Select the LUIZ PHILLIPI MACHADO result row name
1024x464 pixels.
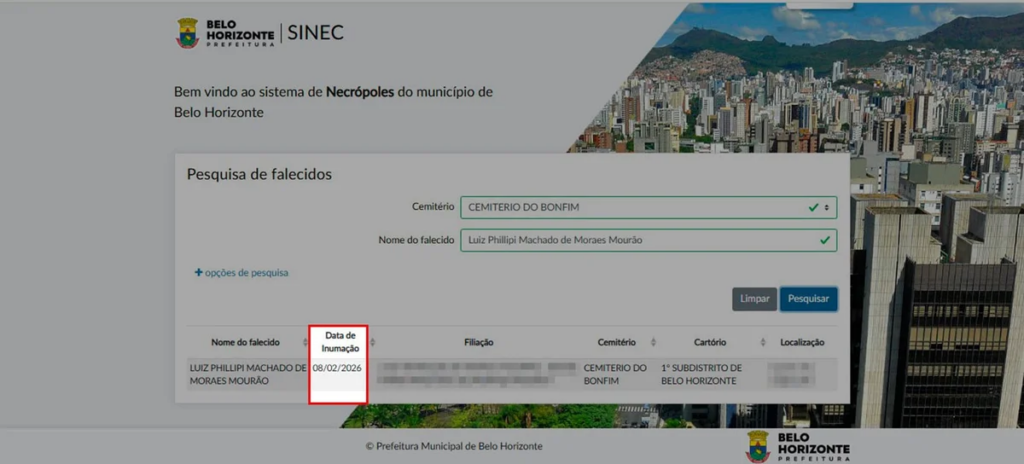coord(247,374)
